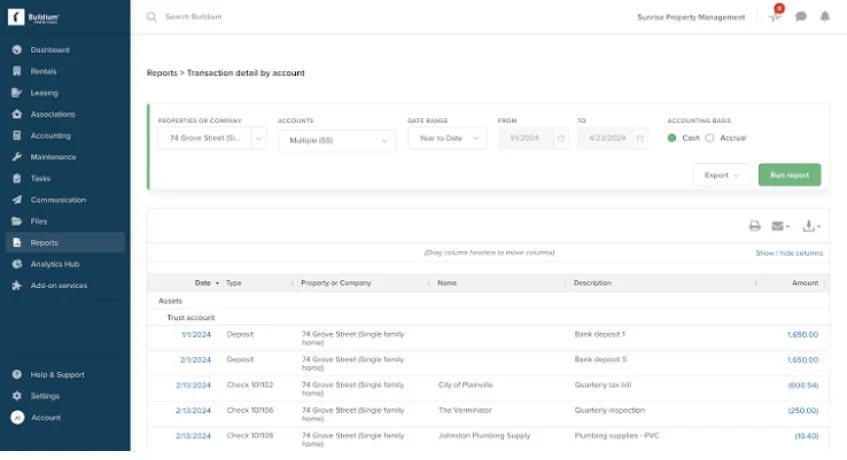Click the Accounting calculator icon

click(x=17, y=136)
